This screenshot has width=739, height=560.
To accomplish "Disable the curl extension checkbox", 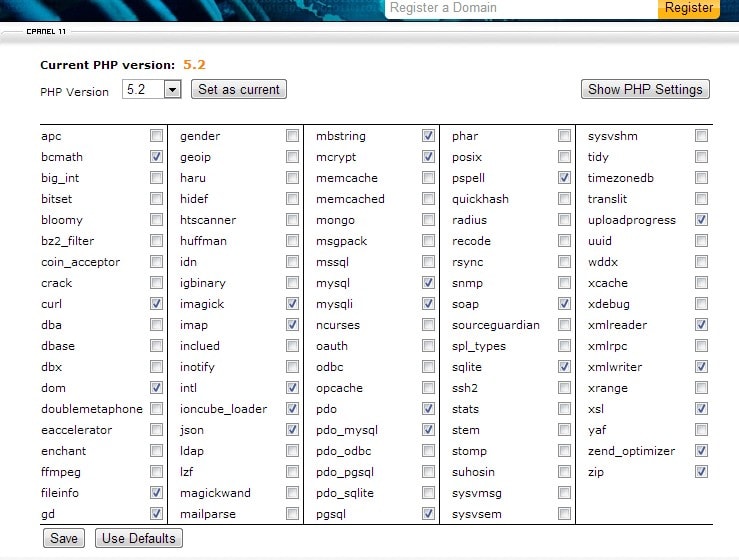I will 157,304.
